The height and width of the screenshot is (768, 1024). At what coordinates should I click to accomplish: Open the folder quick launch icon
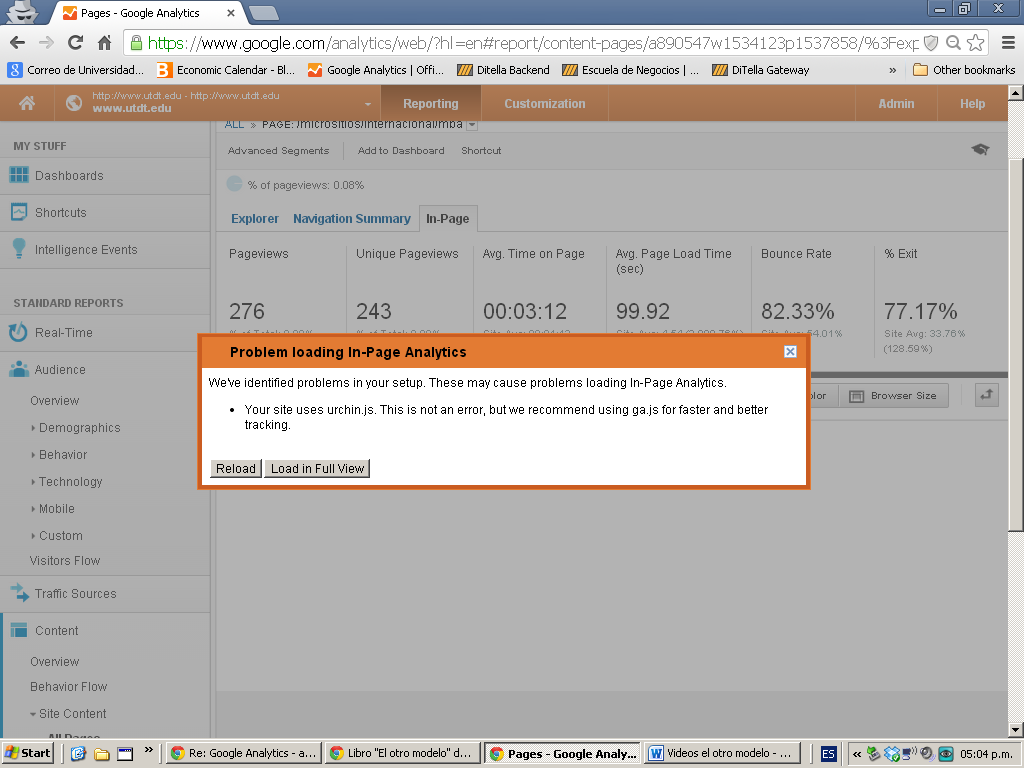click(102, 754)
